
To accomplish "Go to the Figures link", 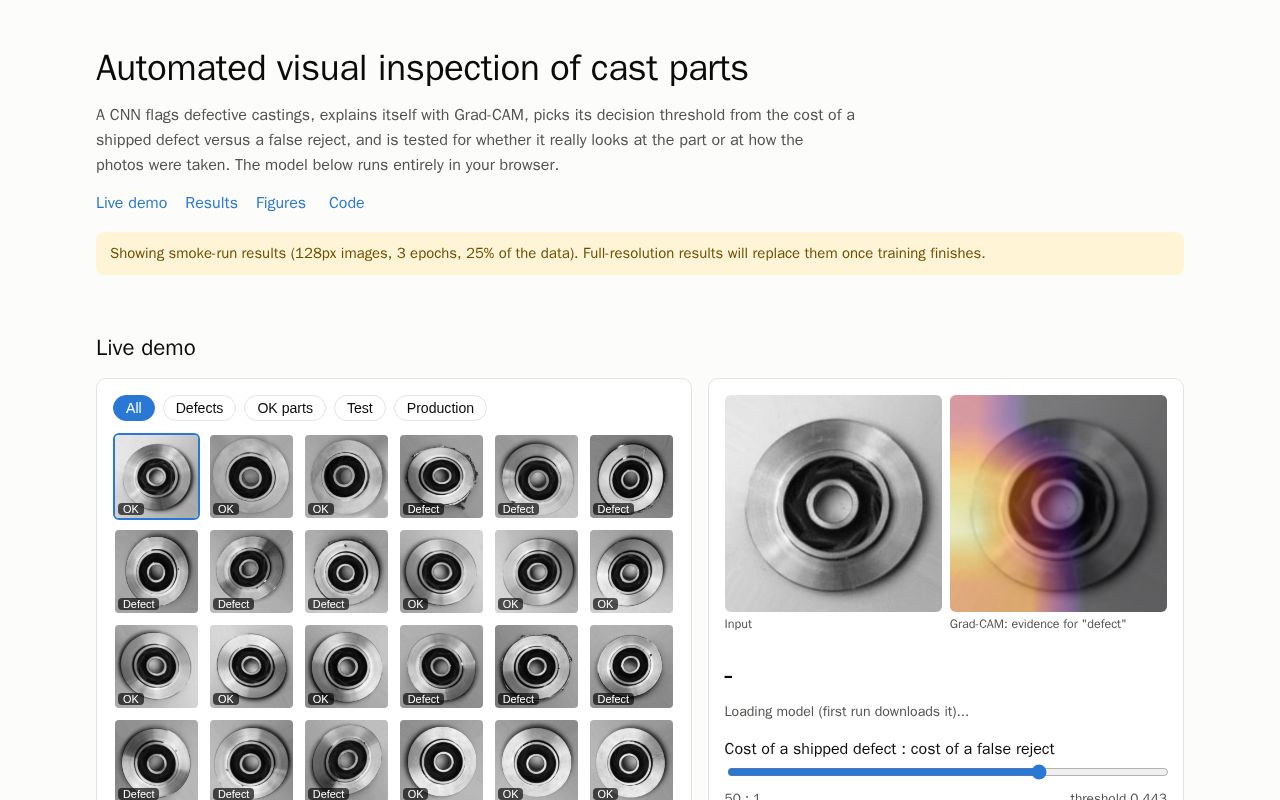I will click(x=281, y=203).
